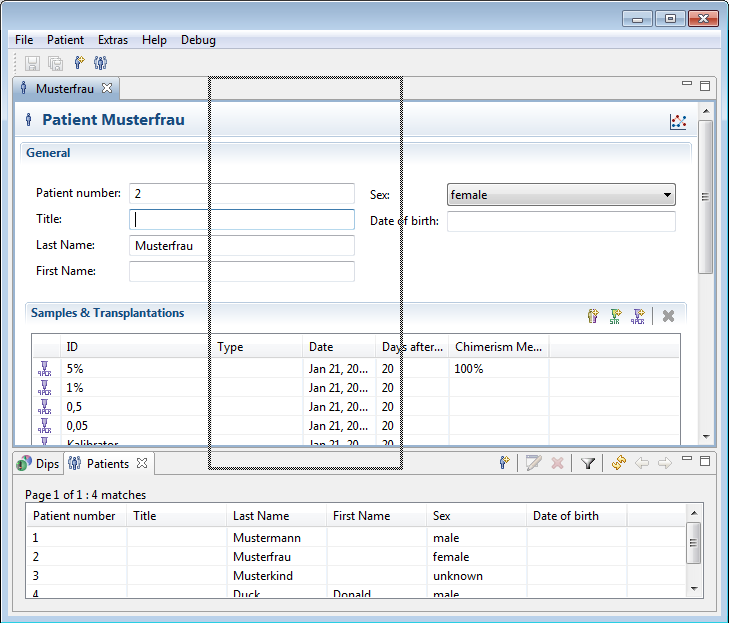Open the Extras menu
Screen dimensions: 729x623
(x=113, y=40)
